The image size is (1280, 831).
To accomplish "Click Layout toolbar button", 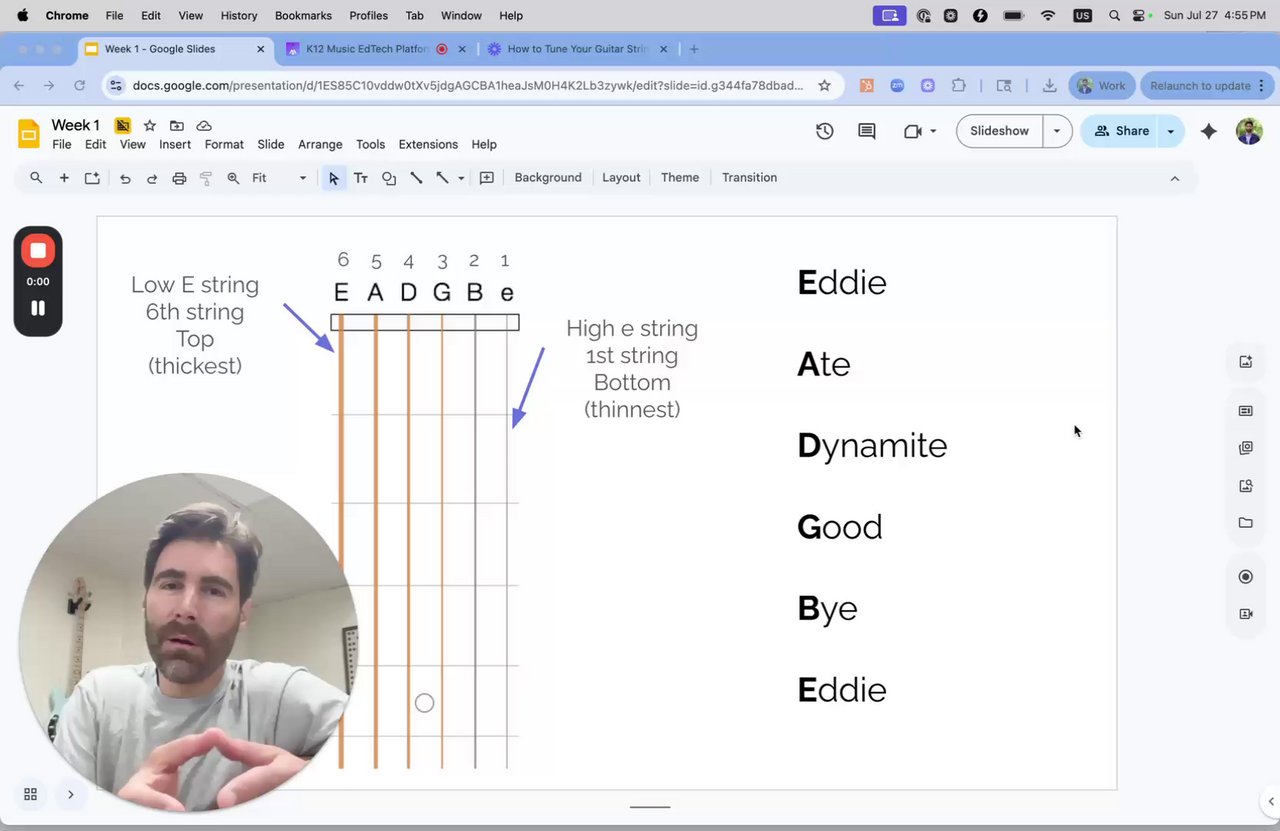I will 621,178.
